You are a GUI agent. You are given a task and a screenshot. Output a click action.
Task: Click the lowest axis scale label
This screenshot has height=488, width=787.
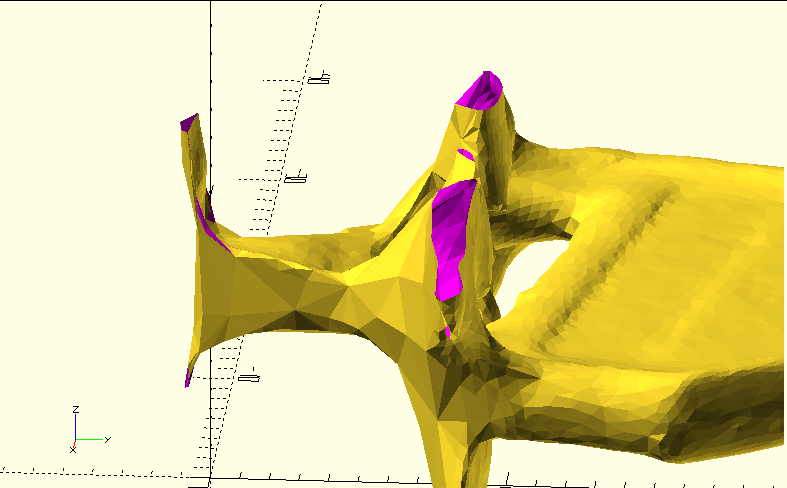249,377
